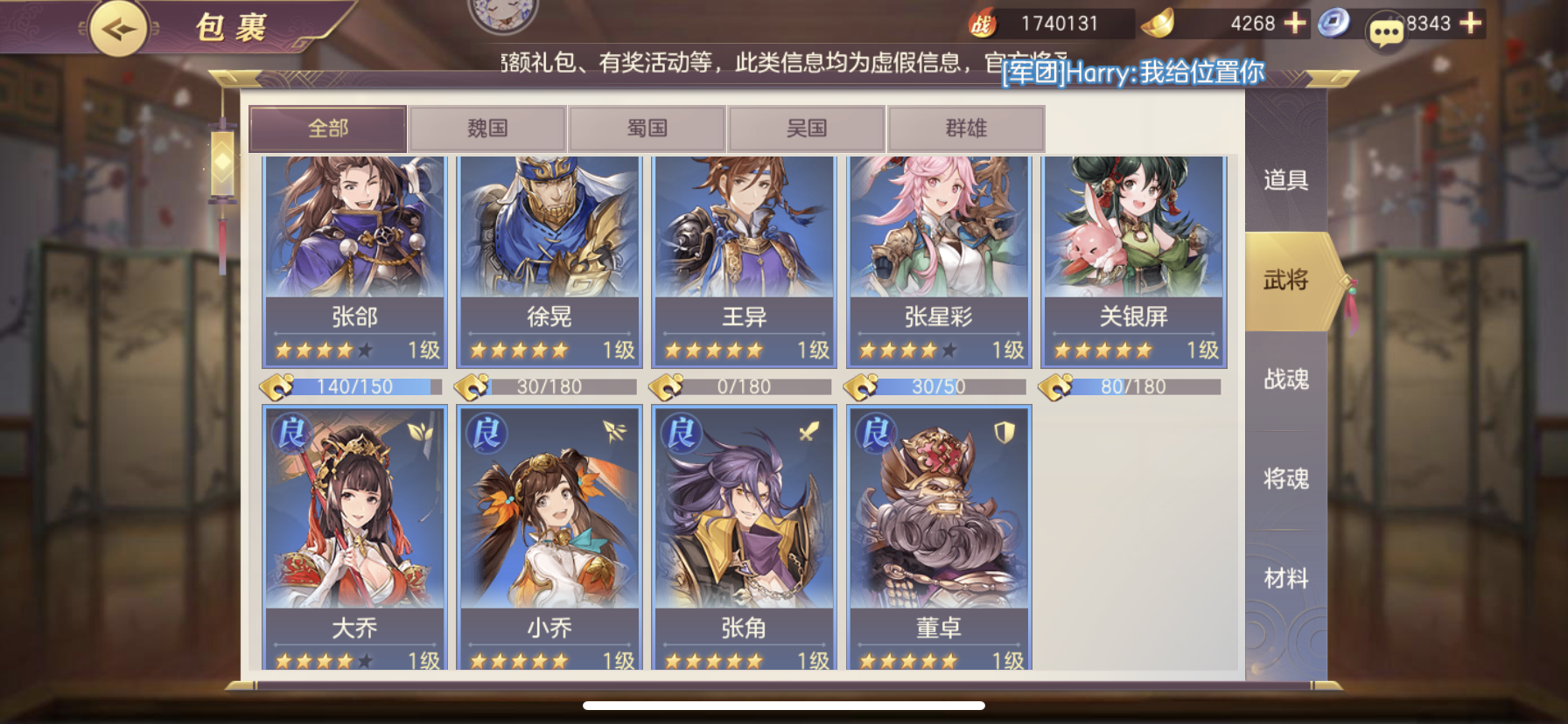Select the 吴国 faction tab
This screenshot has height=724, width=1568.
point(807,129)
